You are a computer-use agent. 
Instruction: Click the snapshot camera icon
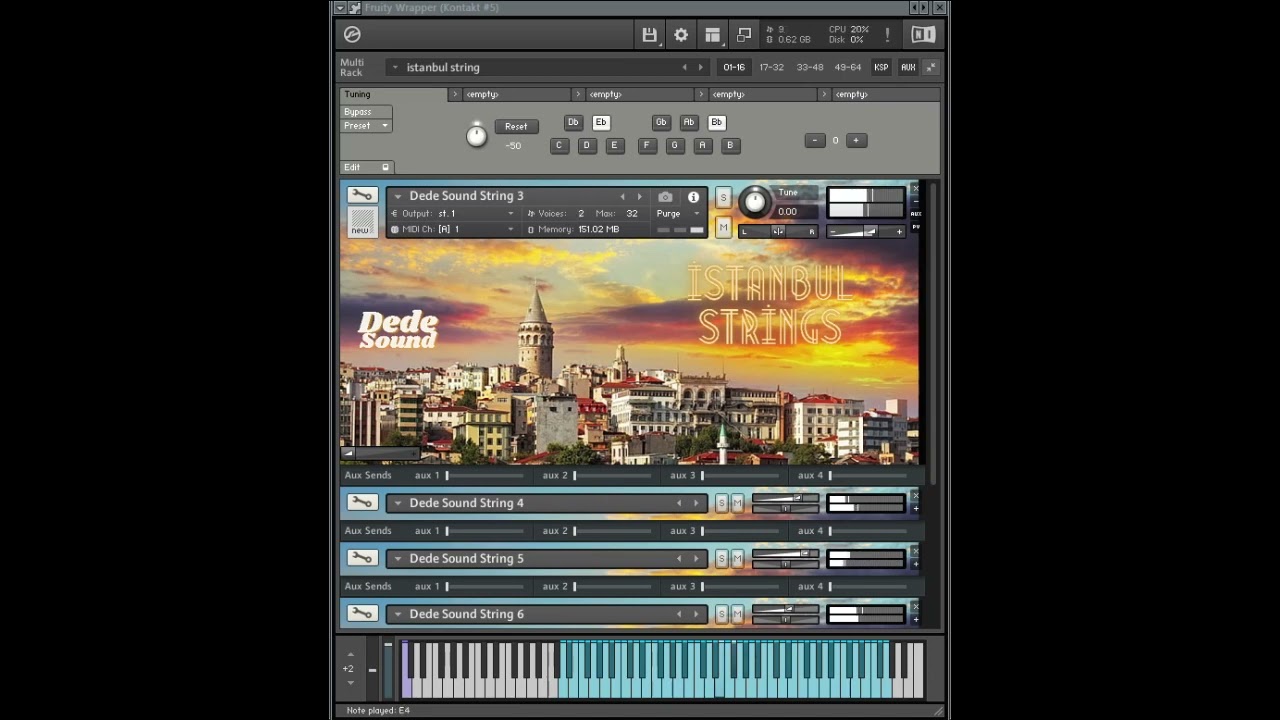(x=665, y=197)
